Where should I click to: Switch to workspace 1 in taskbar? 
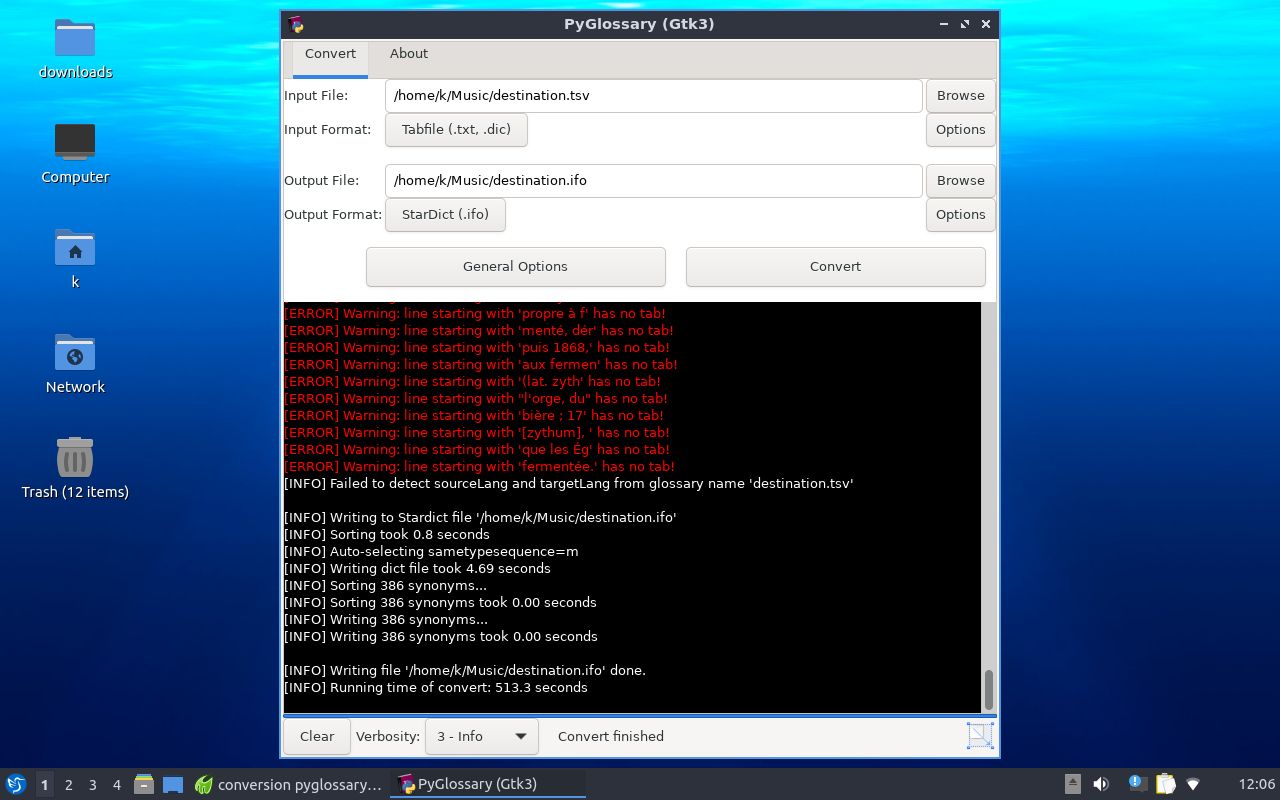pos(44,784)
